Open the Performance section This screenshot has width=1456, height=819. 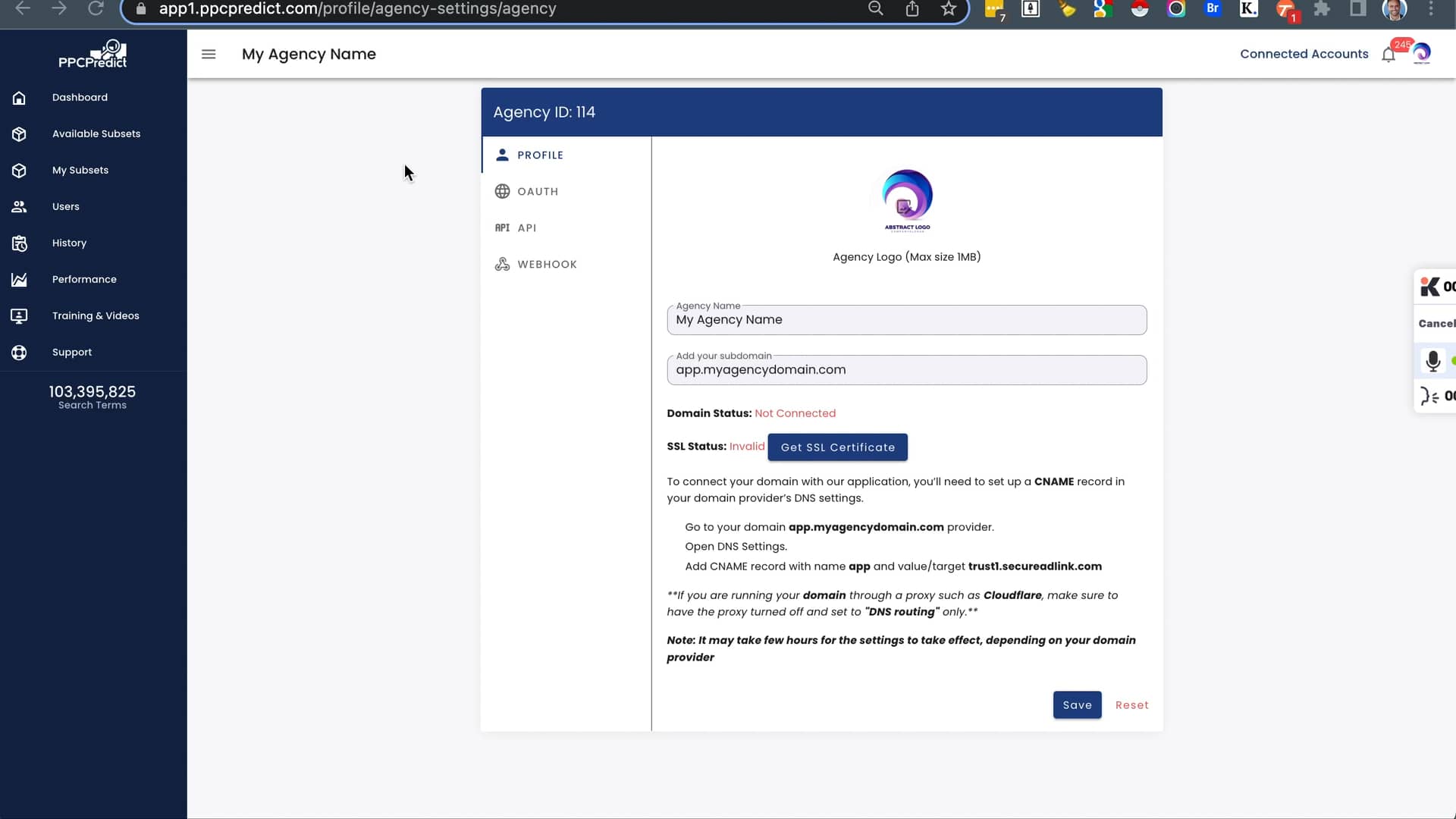[84, 279]
